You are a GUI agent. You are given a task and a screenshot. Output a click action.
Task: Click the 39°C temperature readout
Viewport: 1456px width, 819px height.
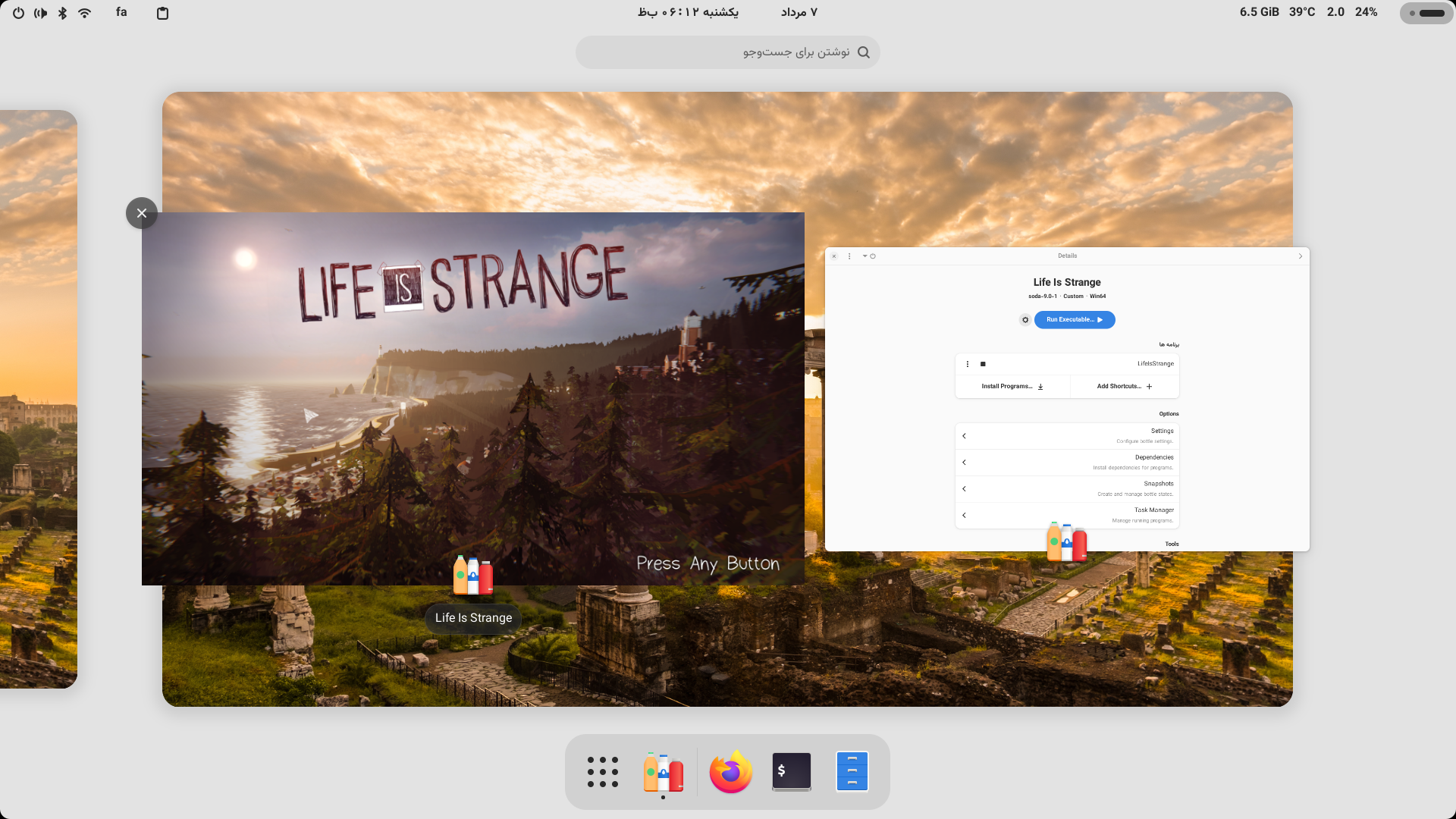1302,12
